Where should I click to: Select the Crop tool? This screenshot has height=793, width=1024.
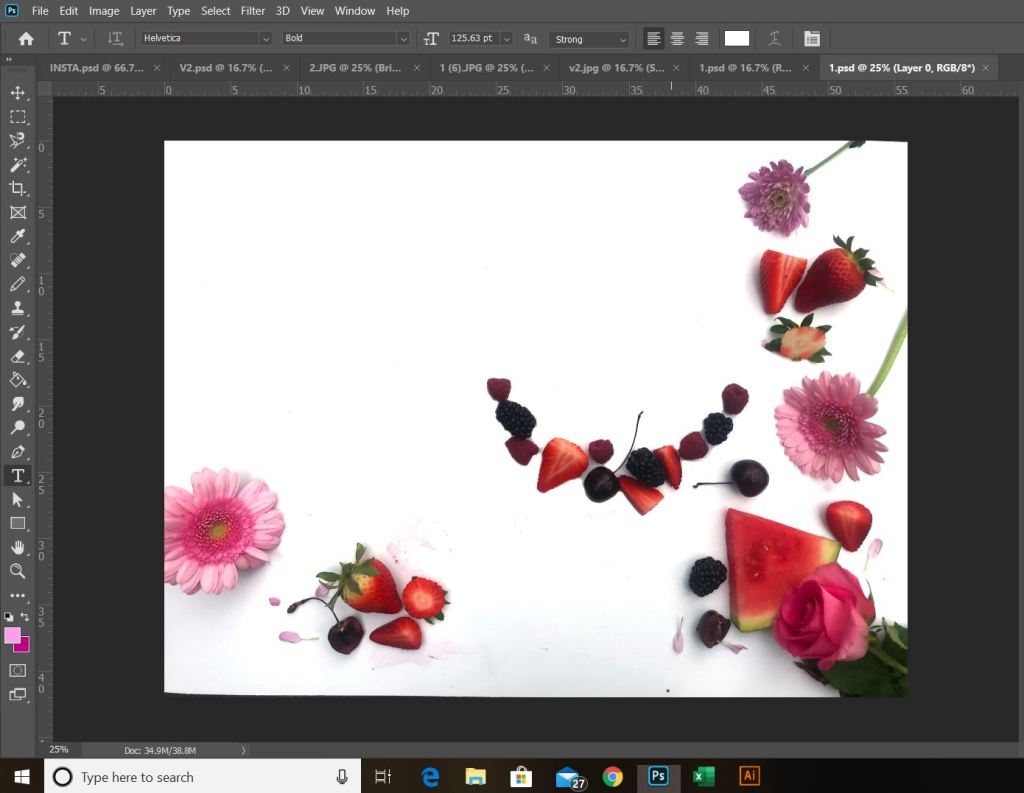click(17, 189)
